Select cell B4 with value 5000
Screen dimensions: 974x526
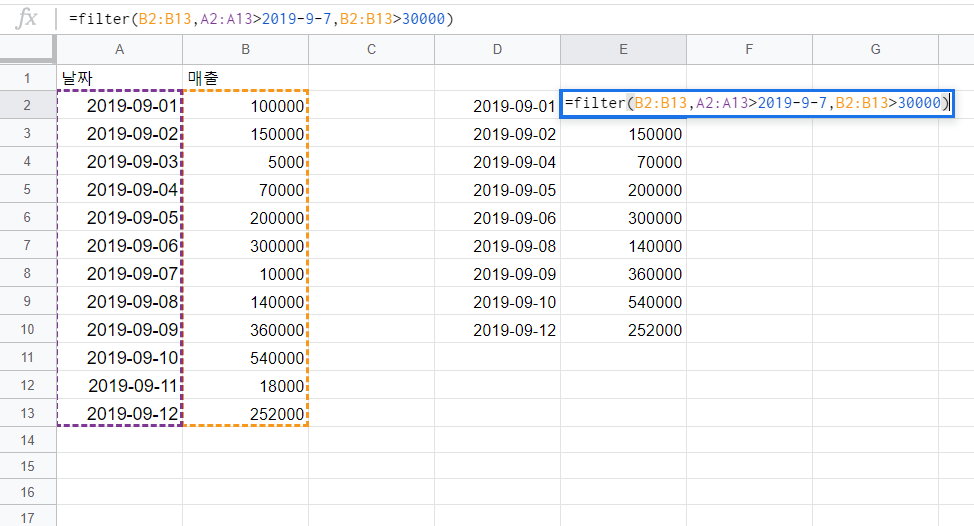[245, 161]
